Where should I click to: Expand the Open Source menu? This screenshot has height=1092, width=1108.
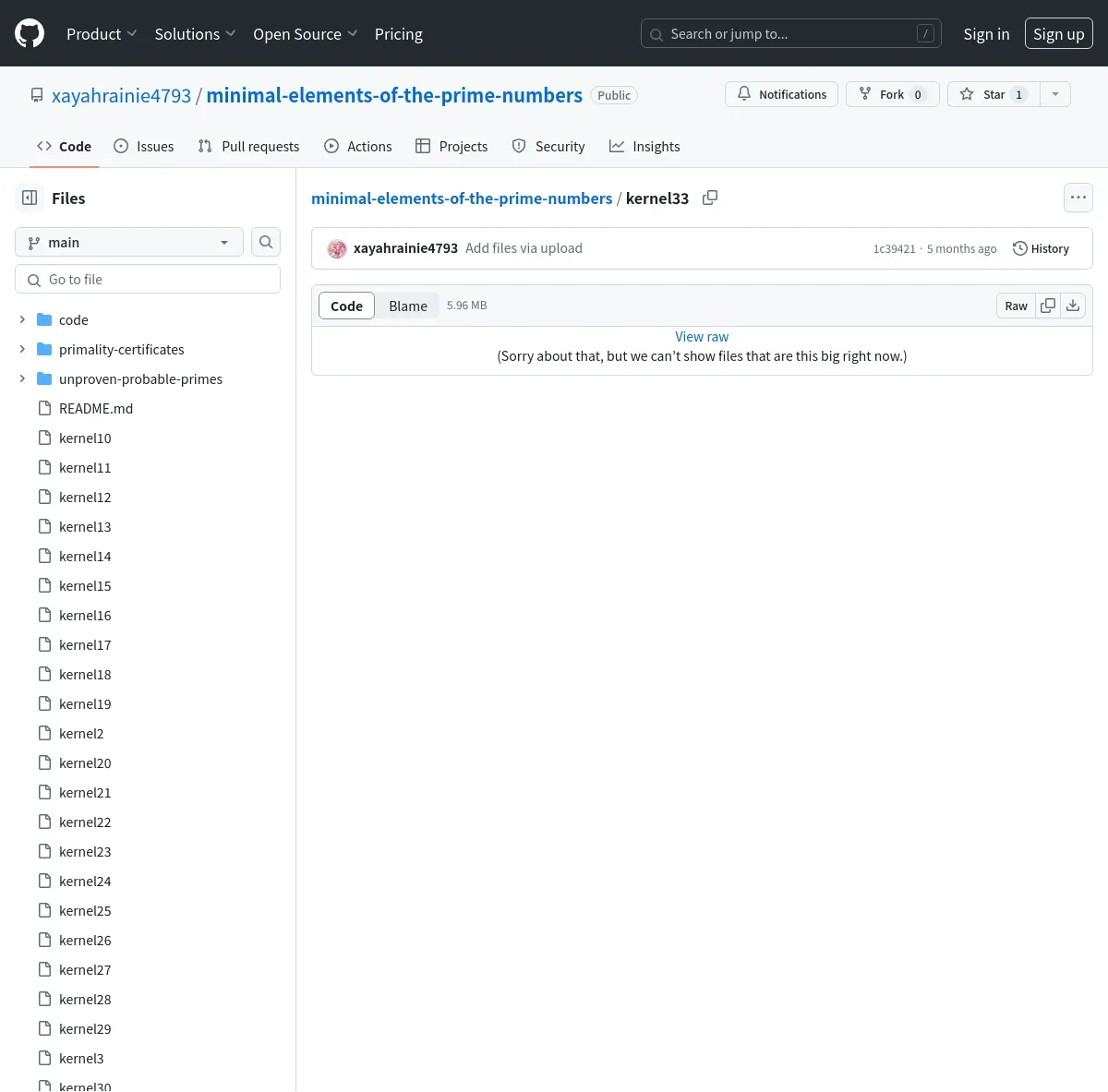click(305, 34)
